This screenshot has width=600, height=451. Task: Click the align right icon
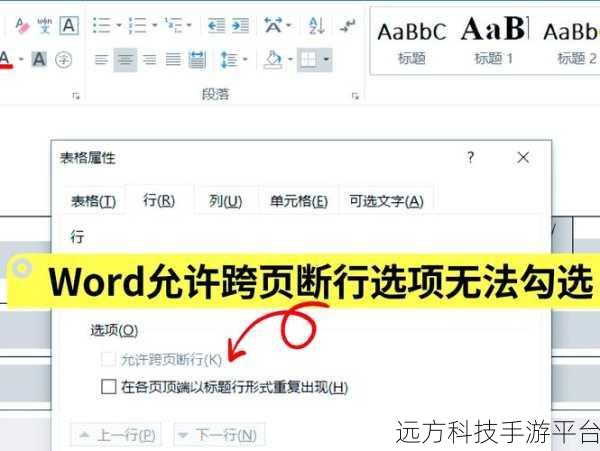pos(149,60)
